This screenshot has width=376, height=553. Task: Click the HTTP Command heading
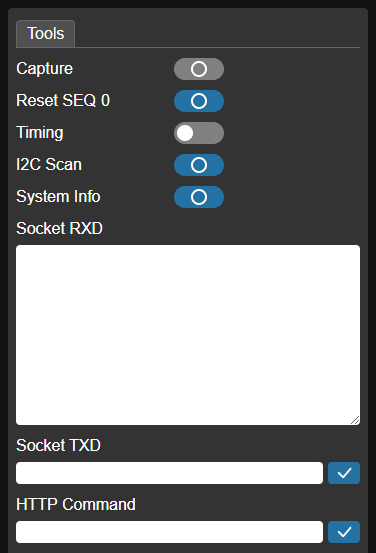76,504
